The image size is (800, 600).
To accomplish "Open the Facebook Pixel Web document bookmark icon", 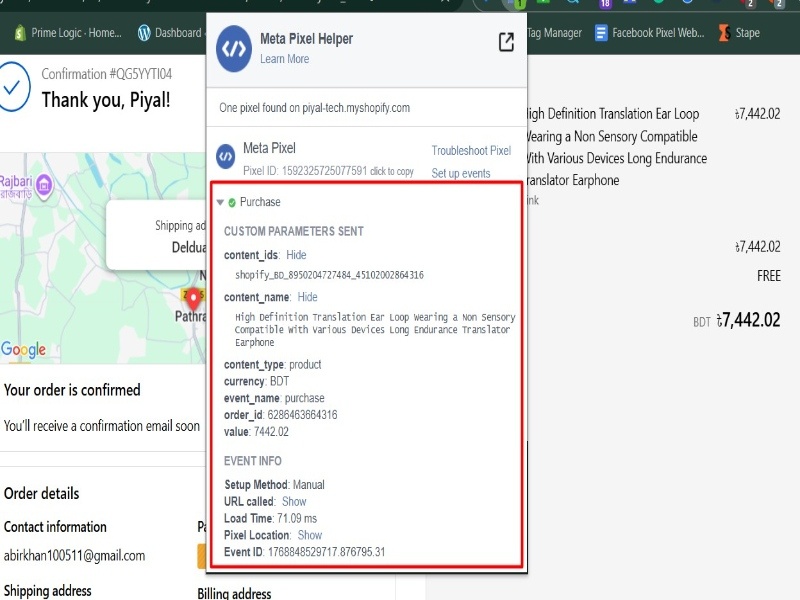I will 601,33.
